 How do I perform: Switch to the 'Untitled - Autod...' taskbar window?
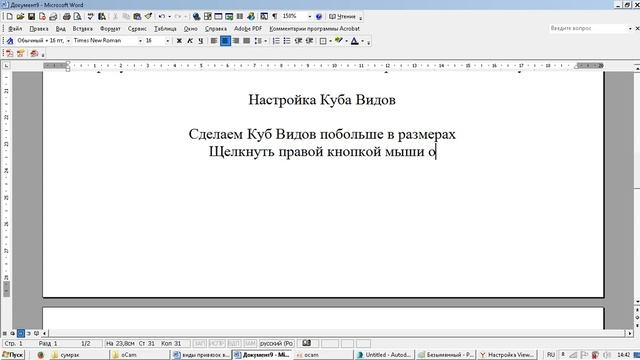point(384,355)
